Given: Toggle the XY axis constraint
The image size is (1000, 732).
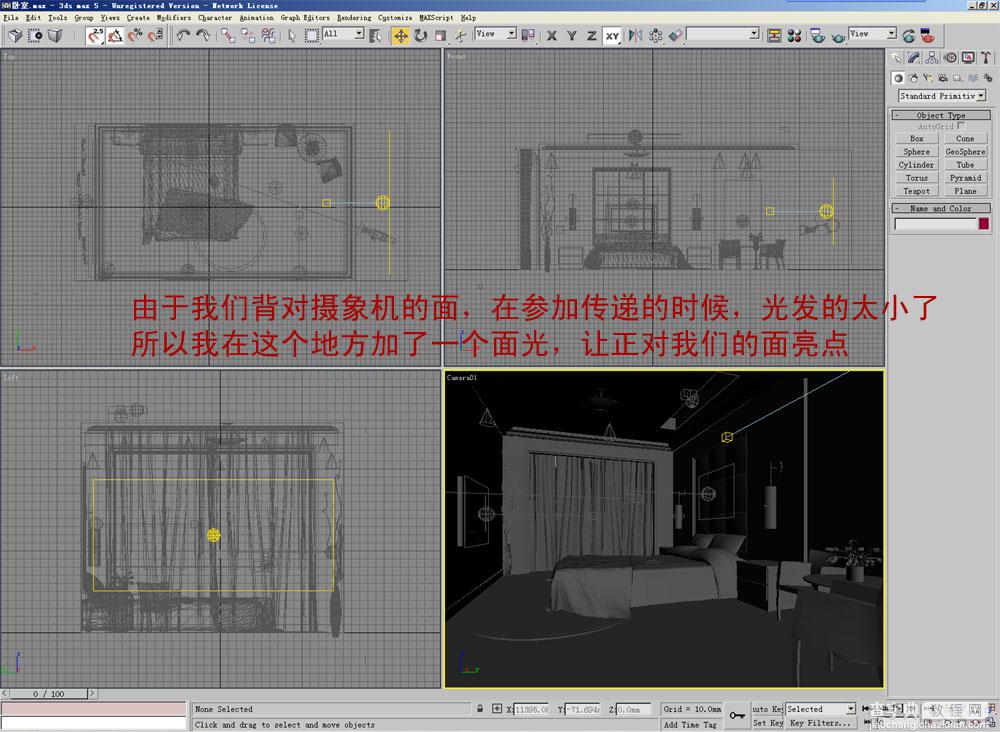Looking at the screenshot, I should click(x=612, y=36).
